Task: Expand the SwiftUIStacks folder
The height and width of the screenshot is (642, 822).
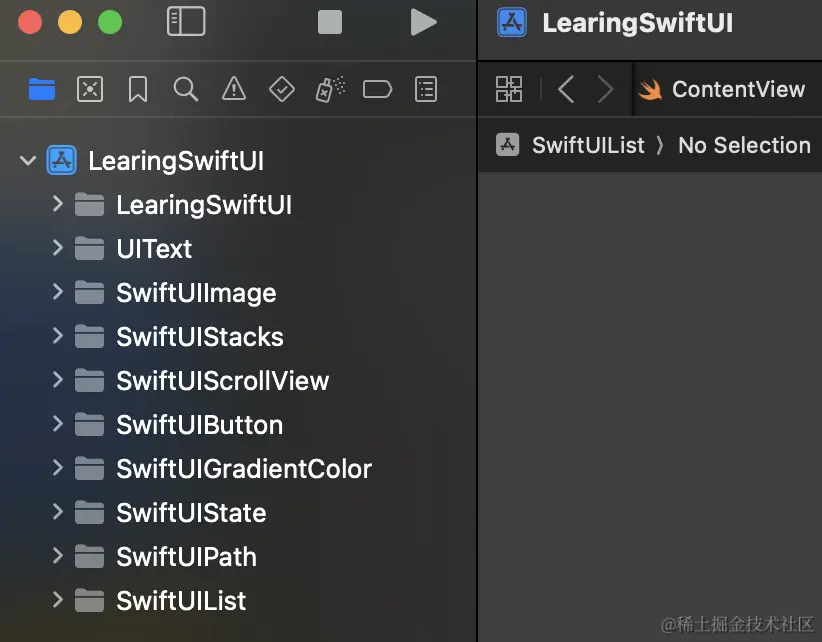Action: (58, 335)
